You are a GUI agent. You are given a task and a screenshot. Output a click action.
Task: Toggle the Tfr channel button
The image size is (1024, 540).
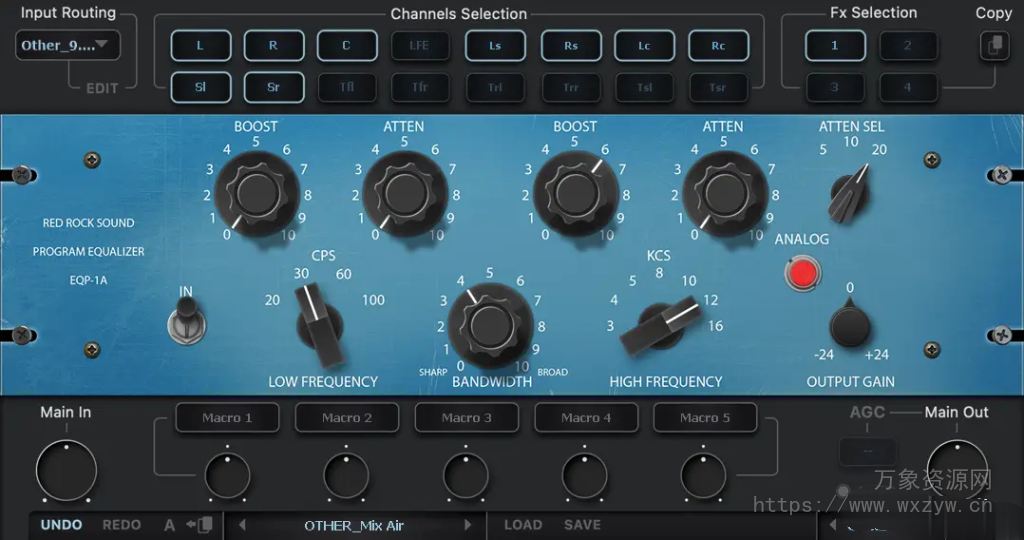420,87
